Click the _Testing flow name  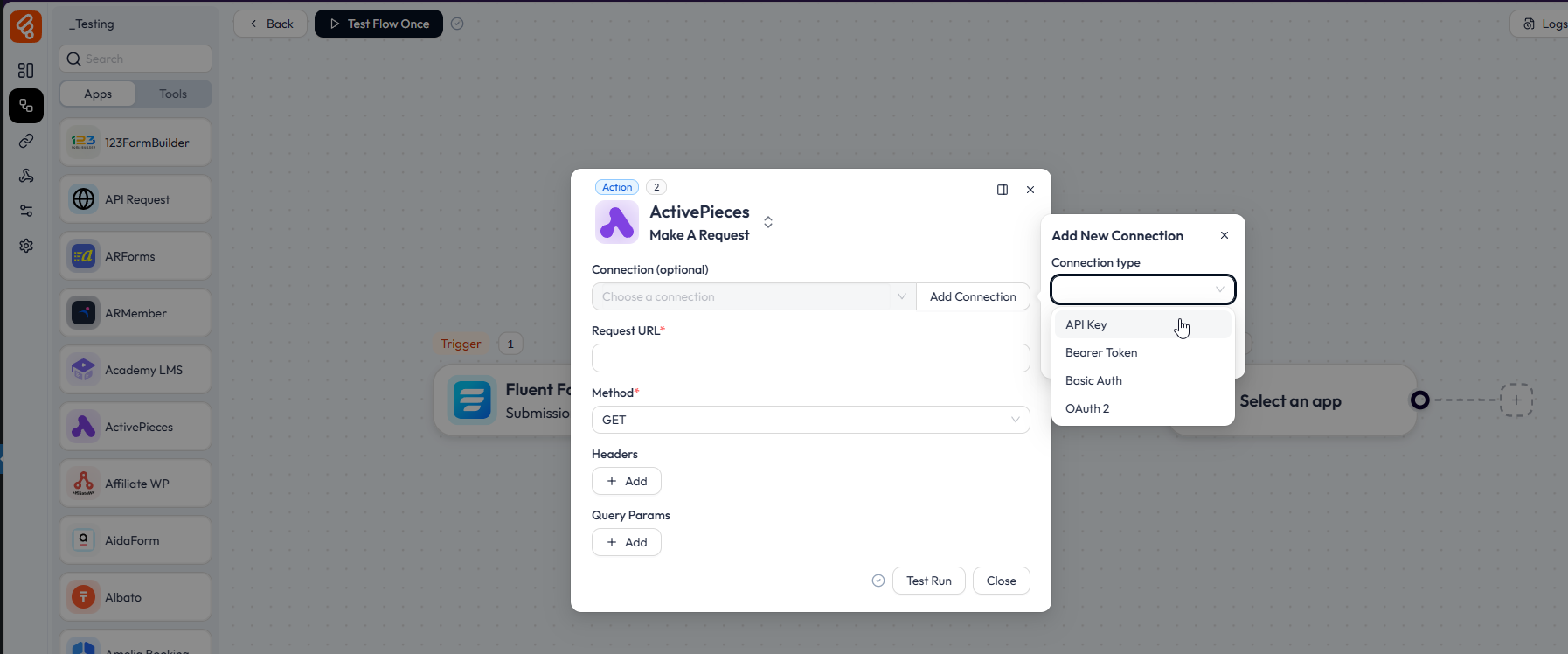tap(92, 24)
